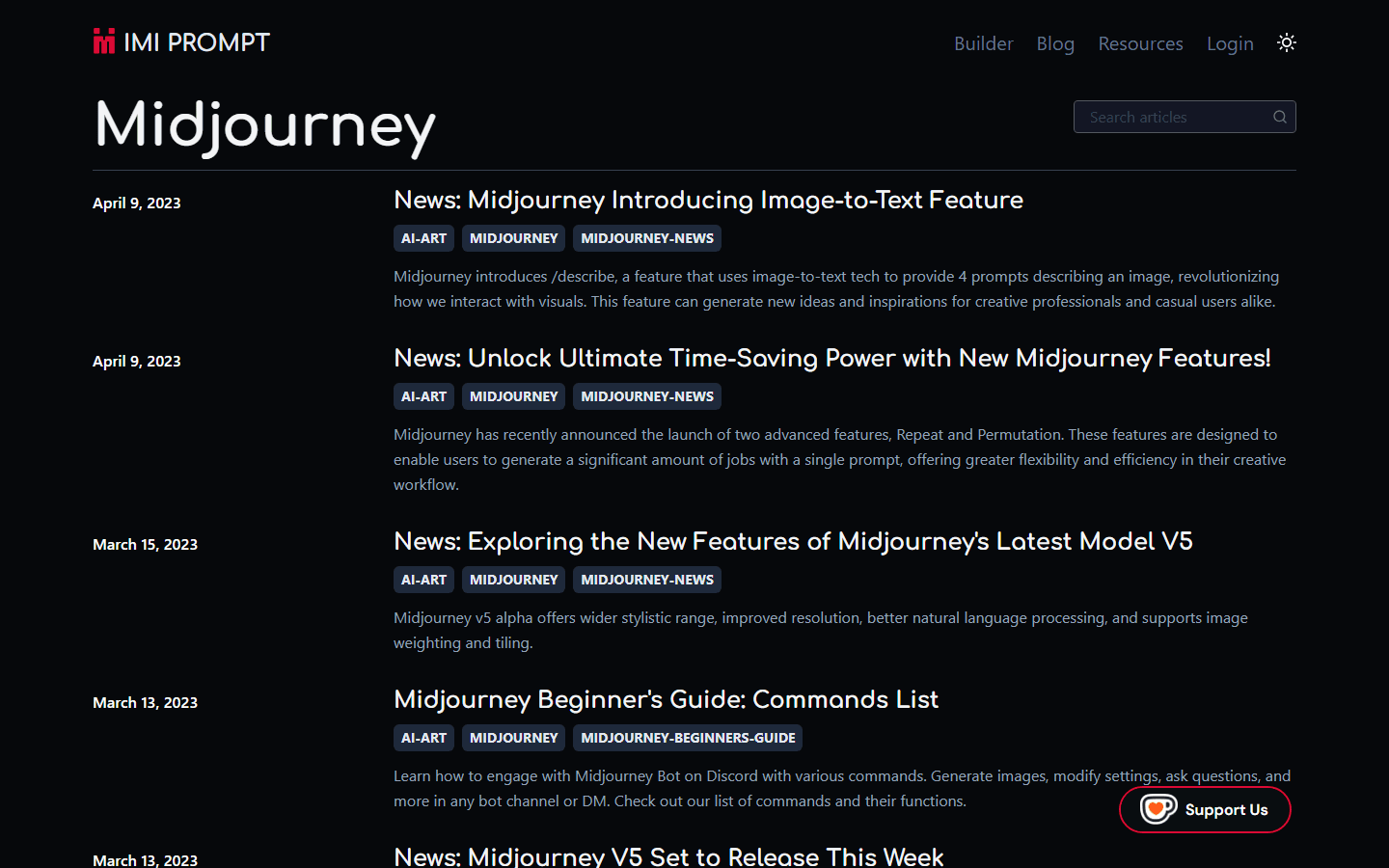Open the Beginner's Guide: Commands List article
Screen dimensions: 1389x868
point(666,699)
